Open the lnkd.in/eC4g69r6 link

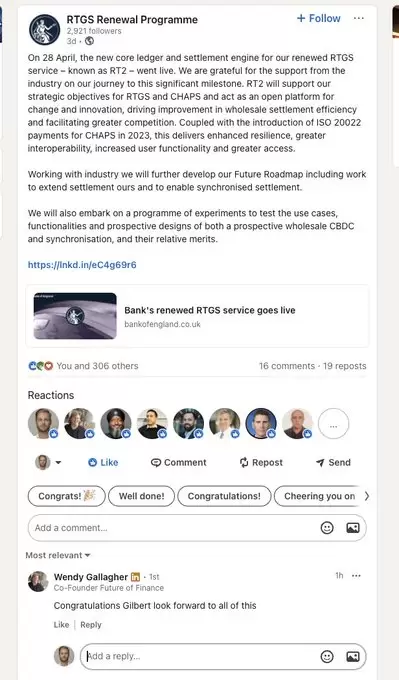[82, 265]
